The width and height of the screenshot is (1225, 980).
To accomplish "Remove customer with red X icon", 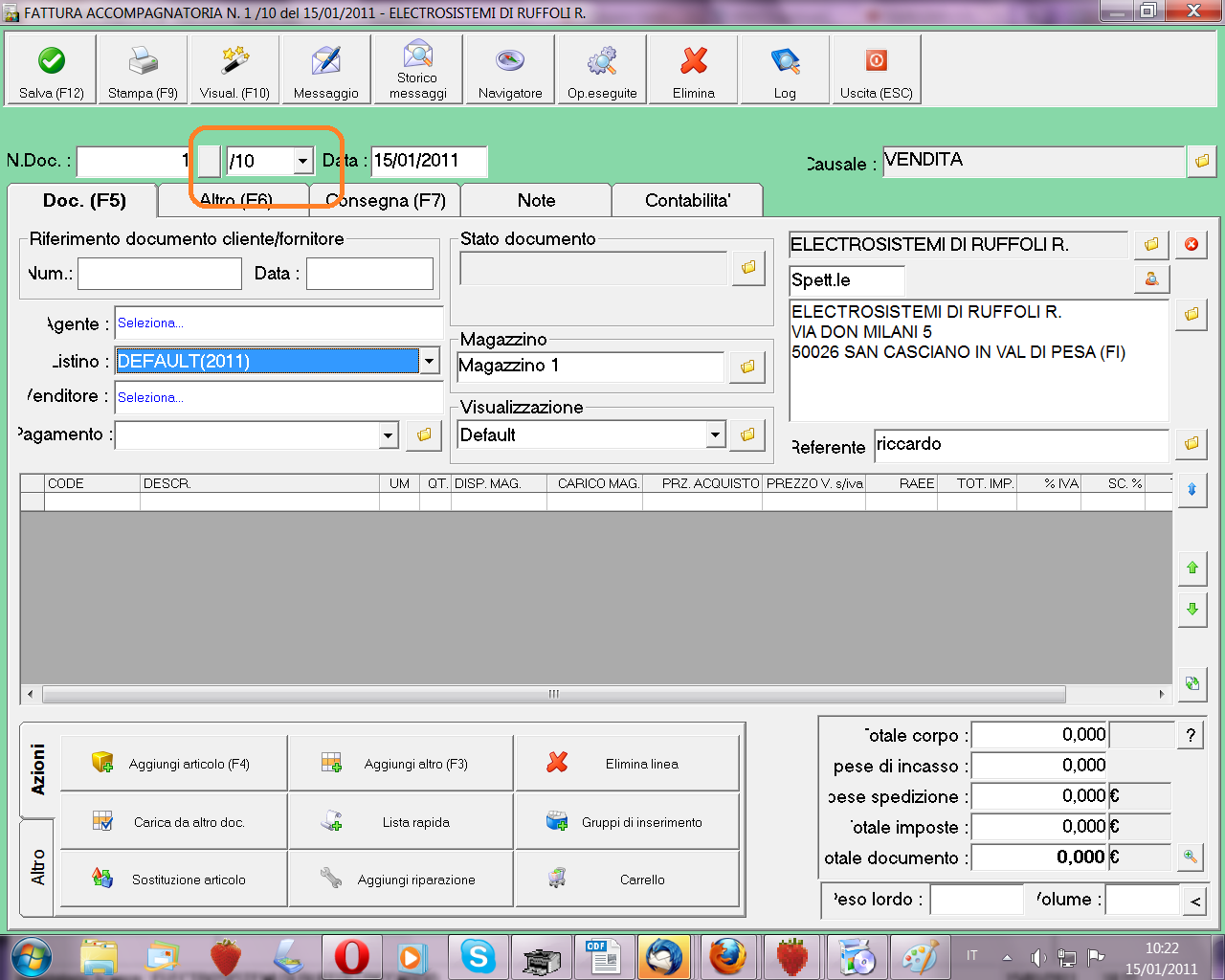I will tap(1192, 245).
